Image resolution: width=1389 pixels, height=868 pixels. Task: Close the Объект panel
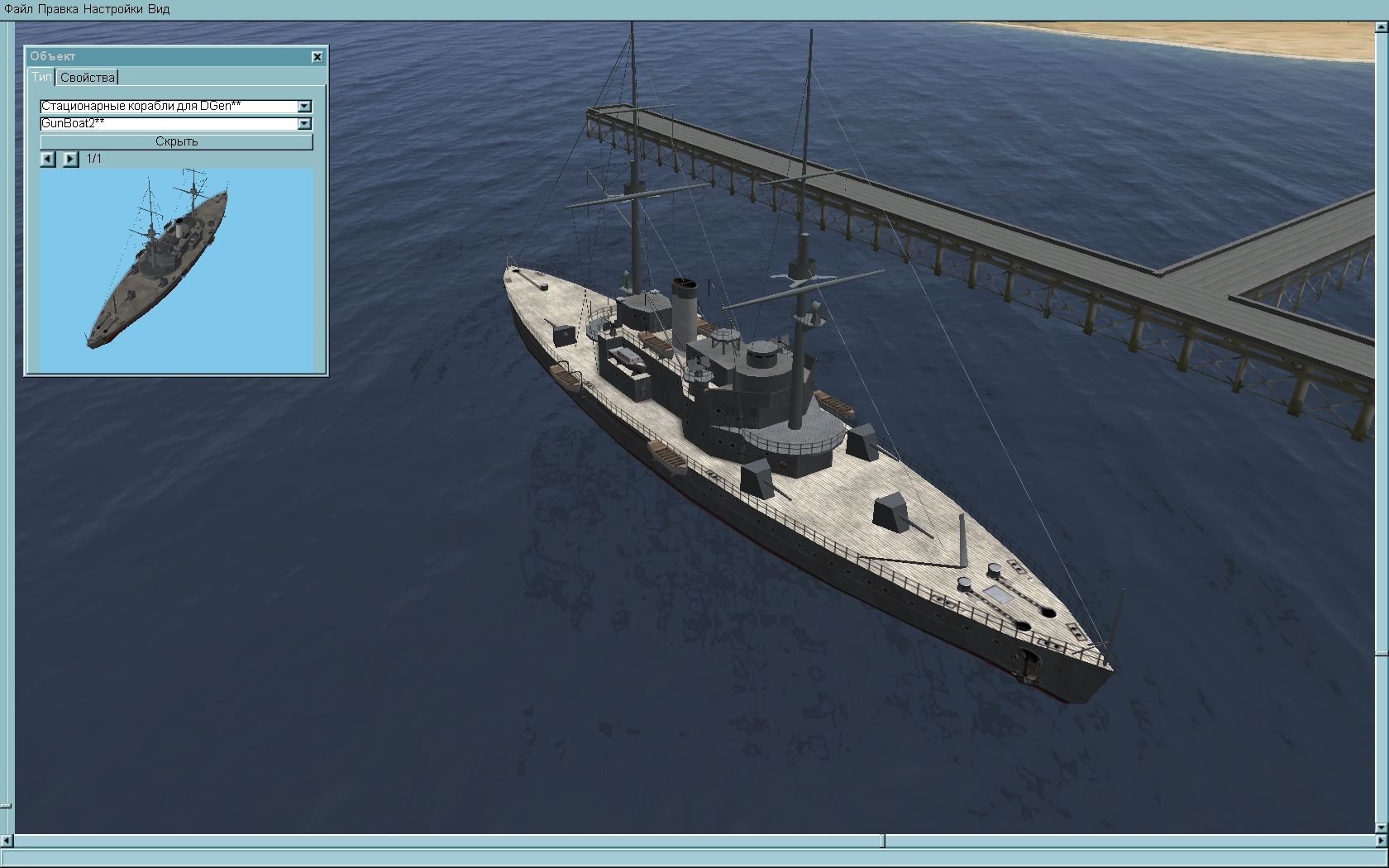317,56
